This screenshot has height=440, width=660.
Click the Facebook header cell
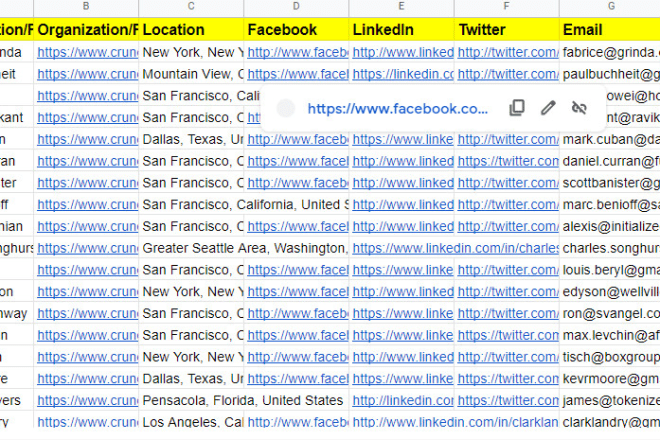pos(296,29)
